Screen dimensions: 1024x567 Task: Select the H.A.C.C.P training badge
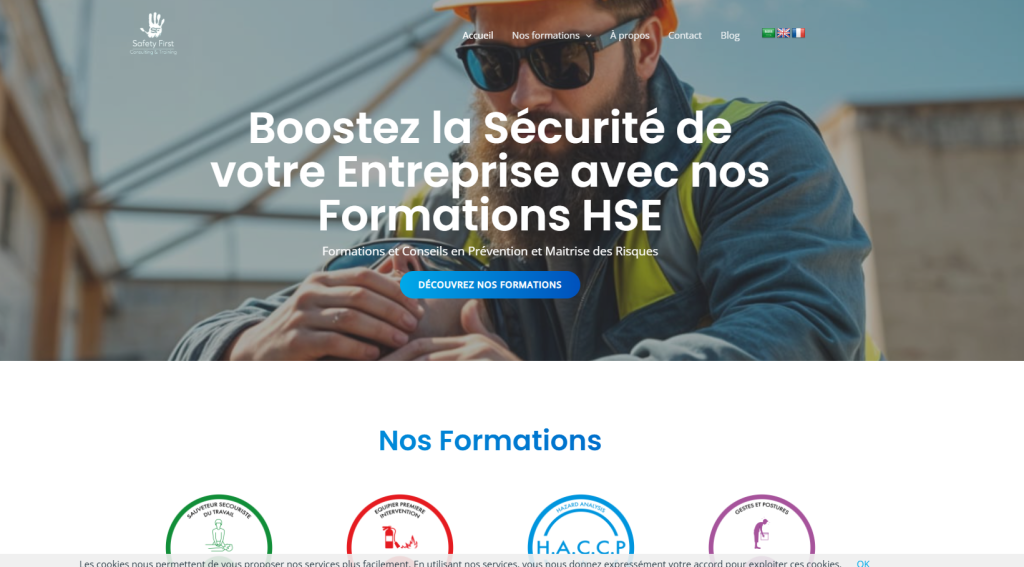click(x=581, y=530)
